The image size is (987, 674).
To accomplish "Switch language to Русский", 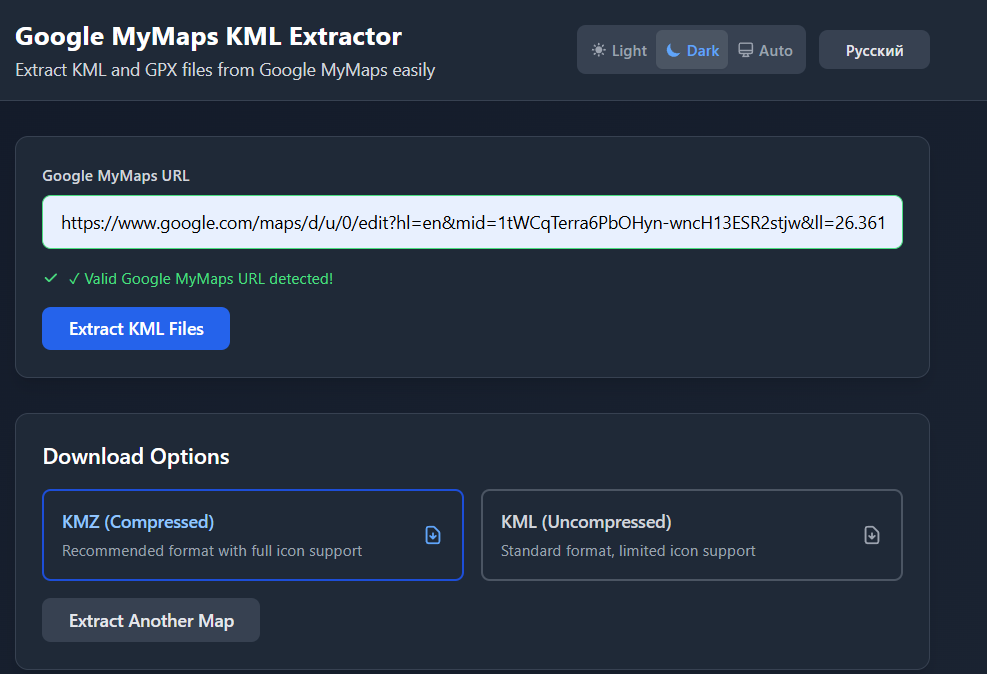I will point(874,50).
